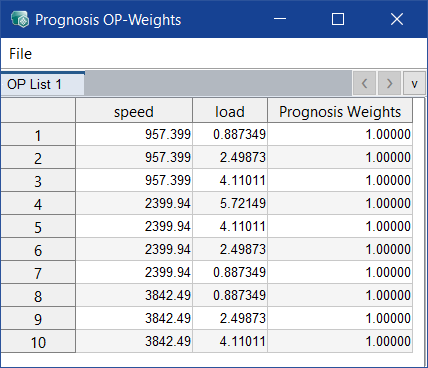This screenshot has height=368, width=428.
Task: Click the load cell in row 1
Action: pos(230,134)
